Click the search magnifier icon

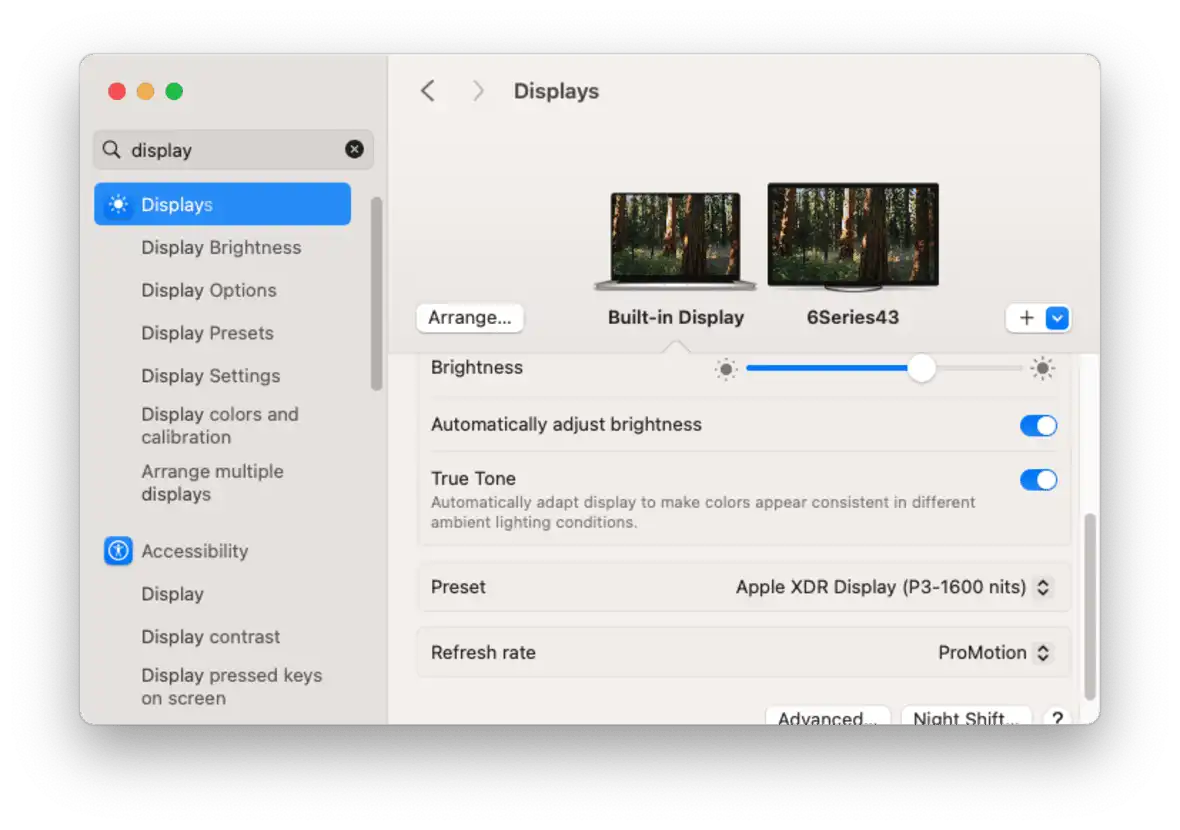point(111,150)
